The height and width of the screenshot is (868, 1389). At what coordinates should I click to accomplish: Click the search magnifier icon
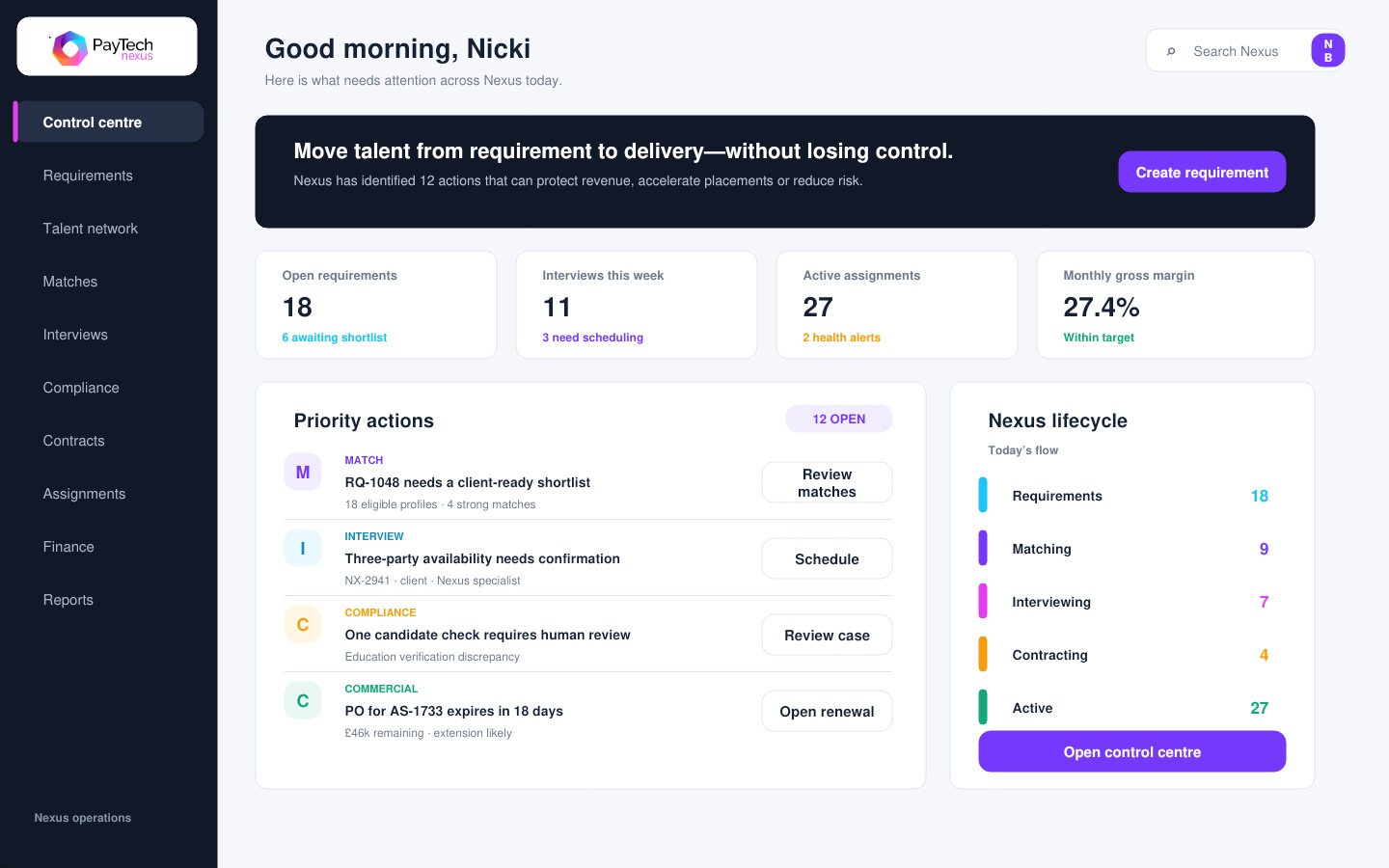click(1171, 51)
